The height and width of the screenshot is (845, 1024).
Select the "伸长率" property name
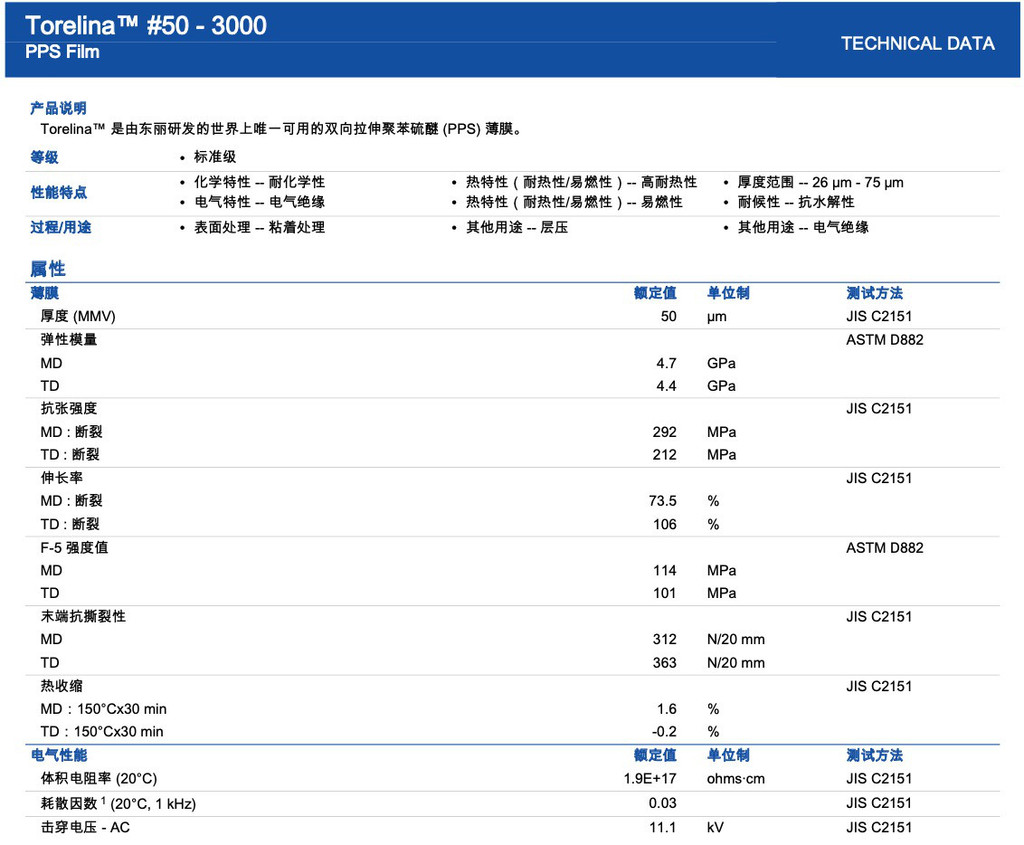[x=61, y=478]
